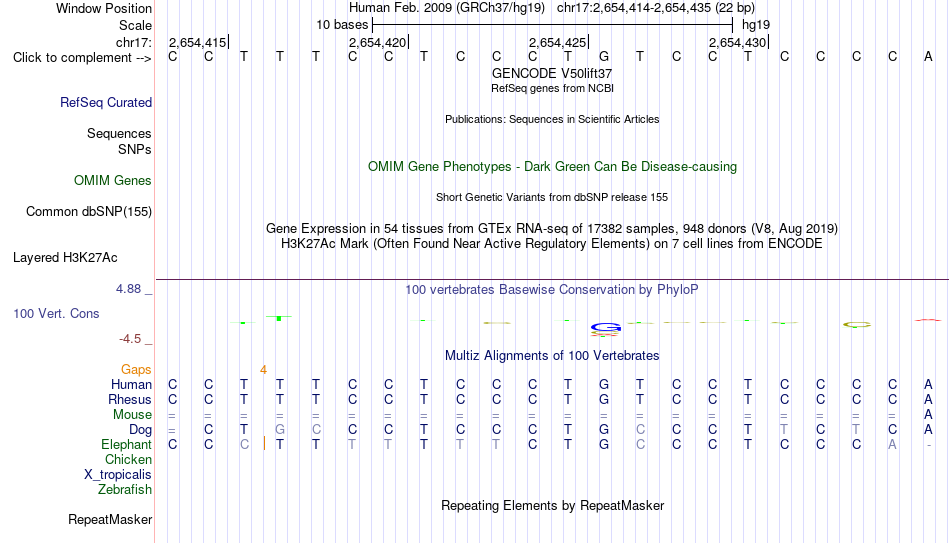The width and height of the screenshot is (950, 543).
Task: Click the blue G logo in conservation track
Action: (x=605, y=328)
